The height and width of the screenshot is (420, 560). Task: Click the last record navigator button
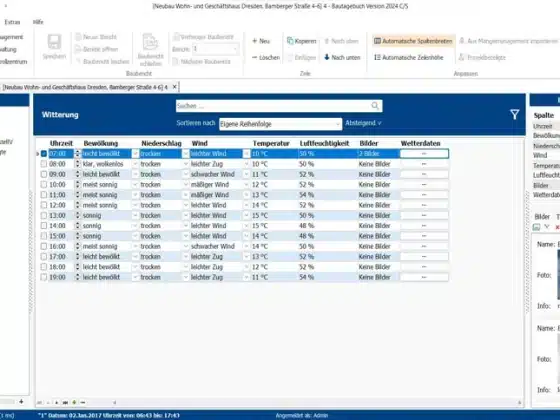65,402
